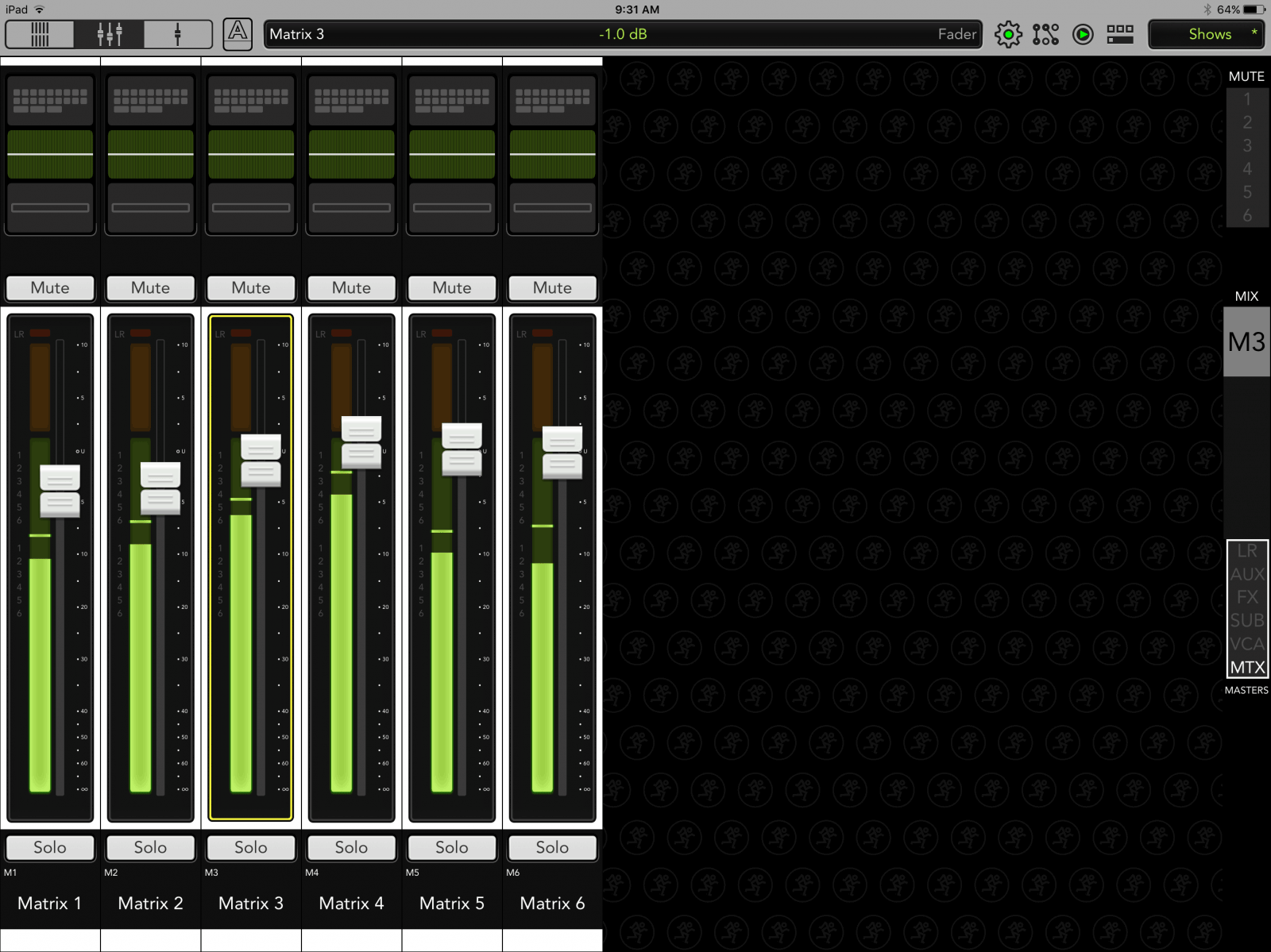The width and height of the screenshot is (1271, 952).
Task: Rename the Matrix 2 channel label
Action: click(150, 904)
